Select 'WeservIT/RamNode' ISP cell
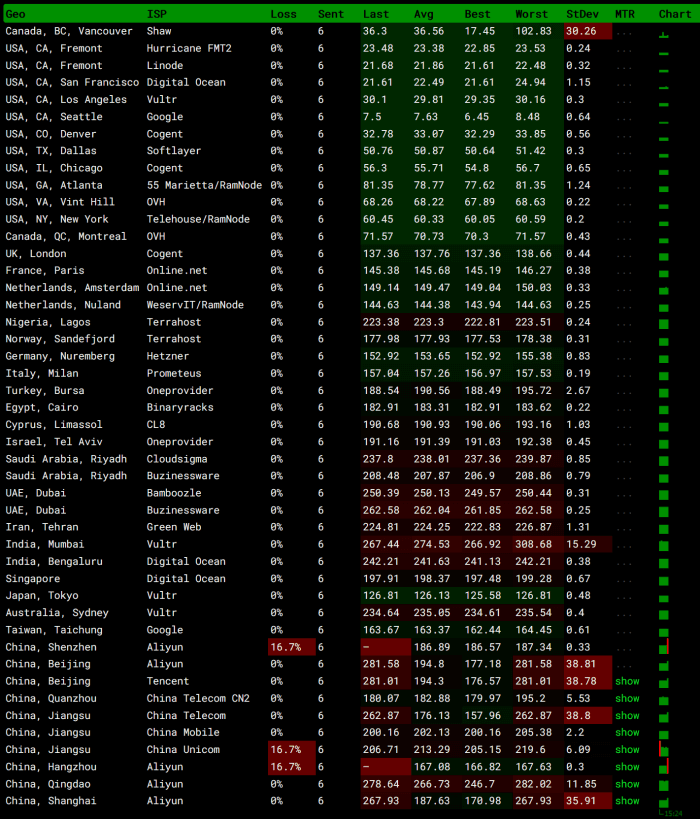The width and height of the screenshot is (700, 819). [195, 305]
